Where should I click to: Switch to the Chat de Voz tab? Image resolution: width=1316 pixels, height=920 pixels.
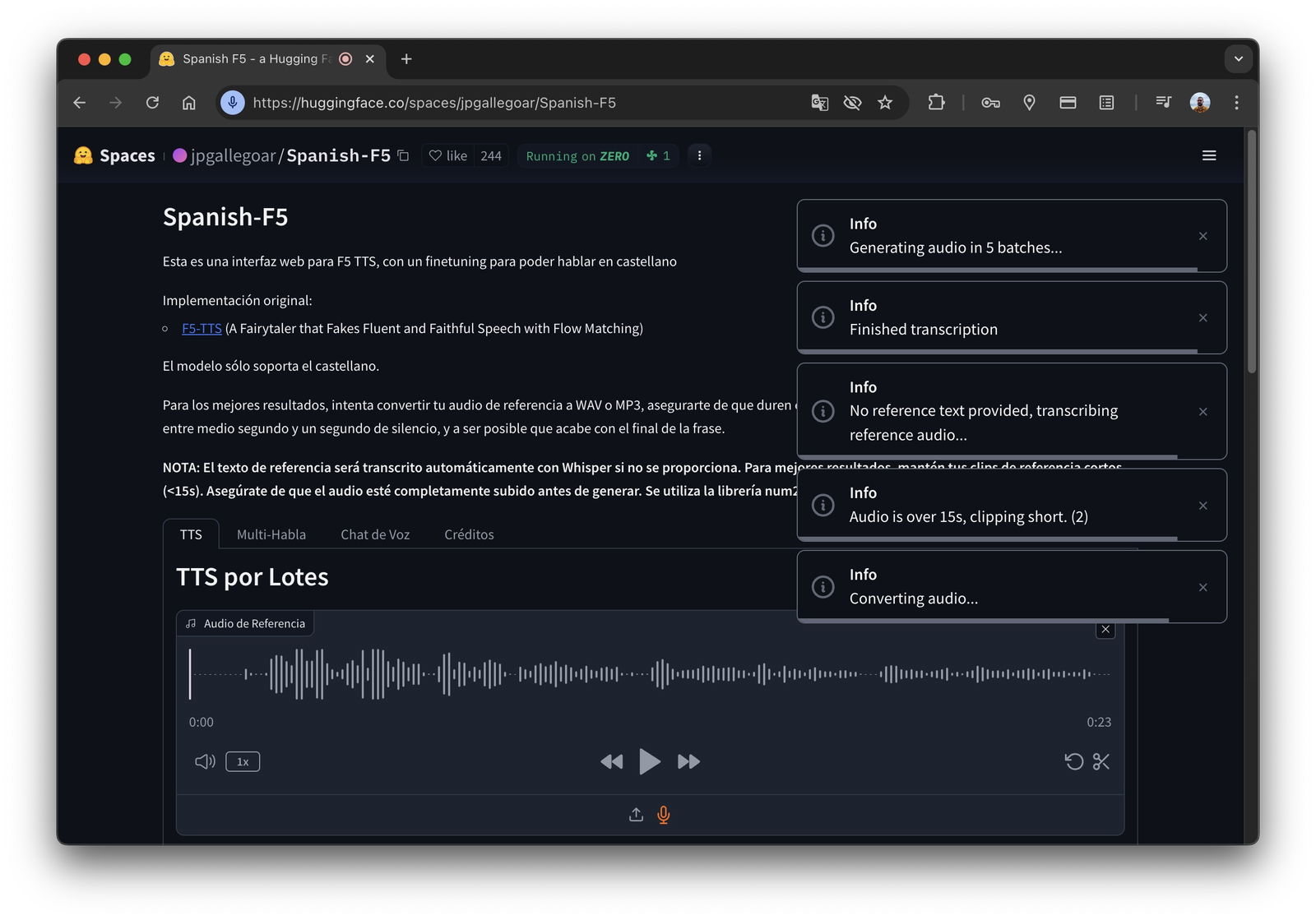pos(375,534)
